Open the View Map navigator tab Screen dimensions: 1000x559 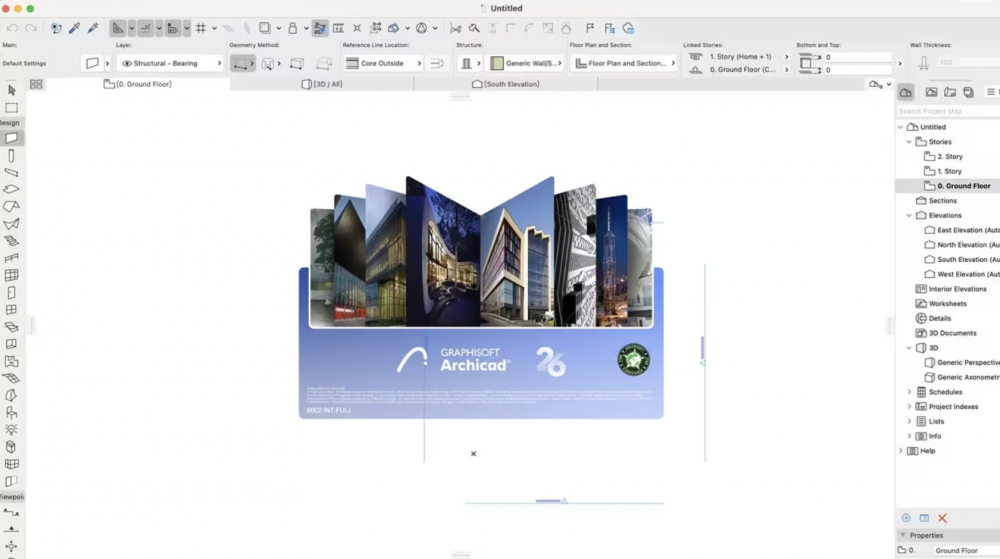click(x=931, y=92)
